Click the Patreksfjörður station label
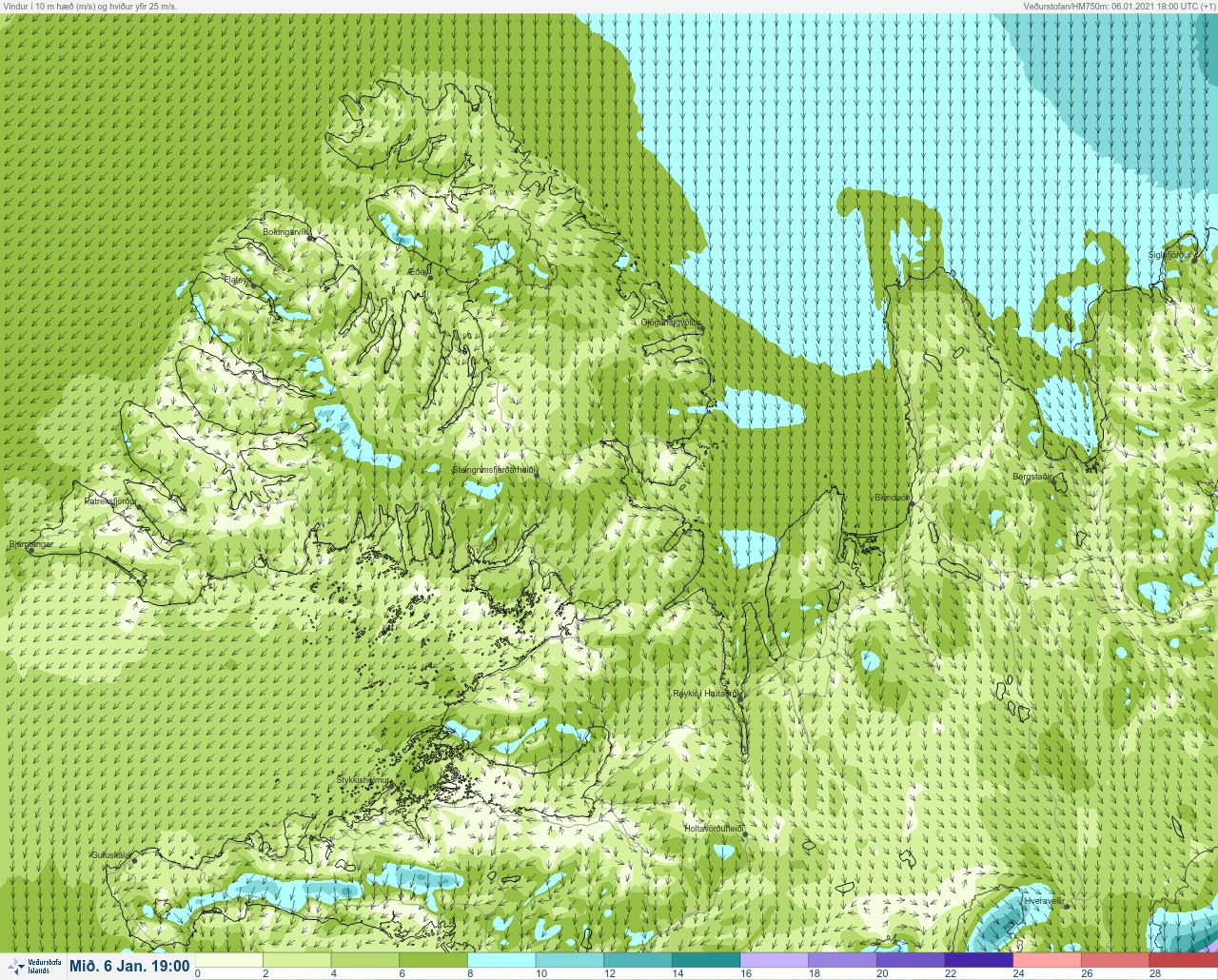This screenshot has width=1218, height=980. 110,500
